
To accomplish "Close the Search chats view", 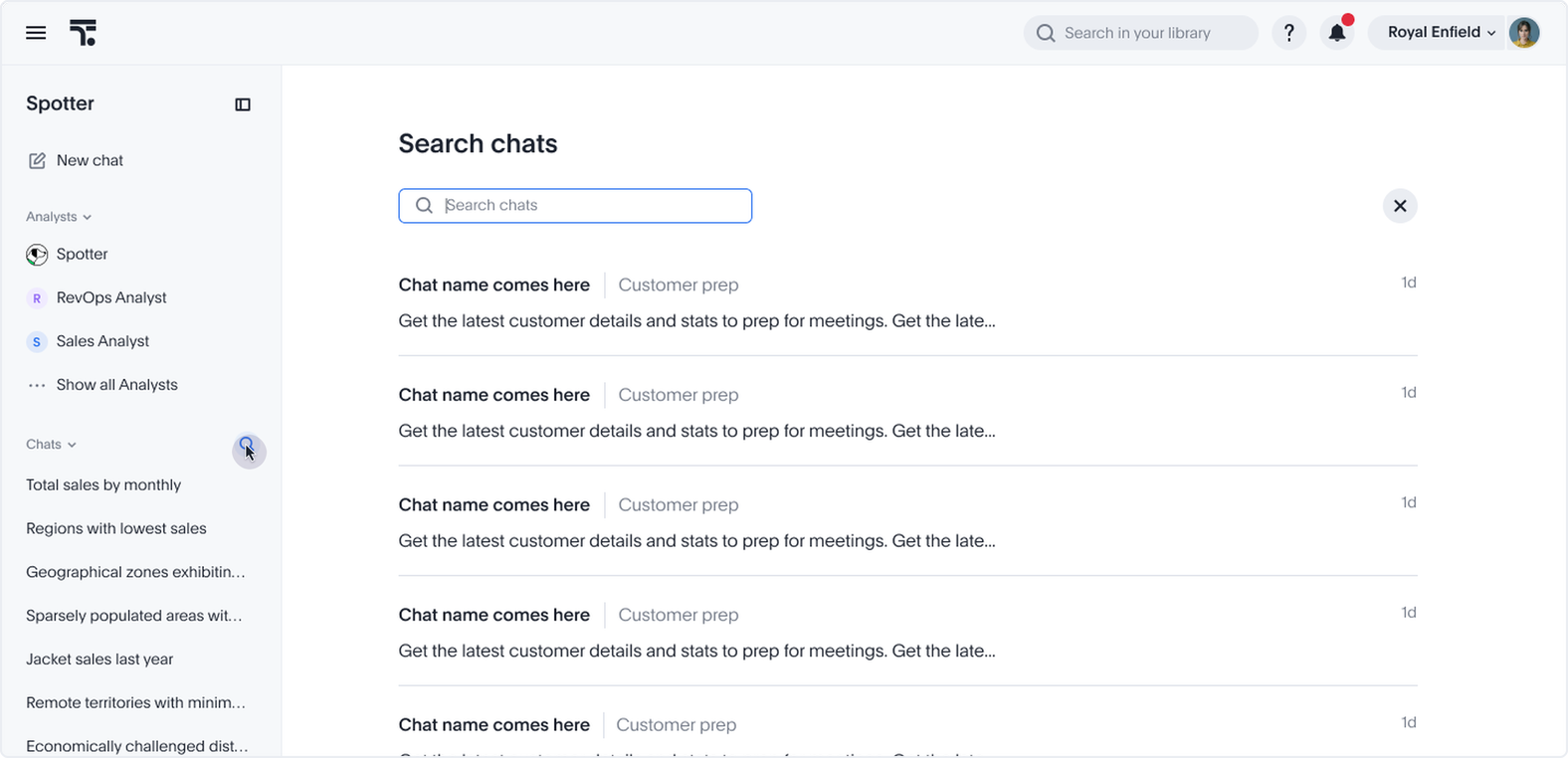I will click(1400, 206).
